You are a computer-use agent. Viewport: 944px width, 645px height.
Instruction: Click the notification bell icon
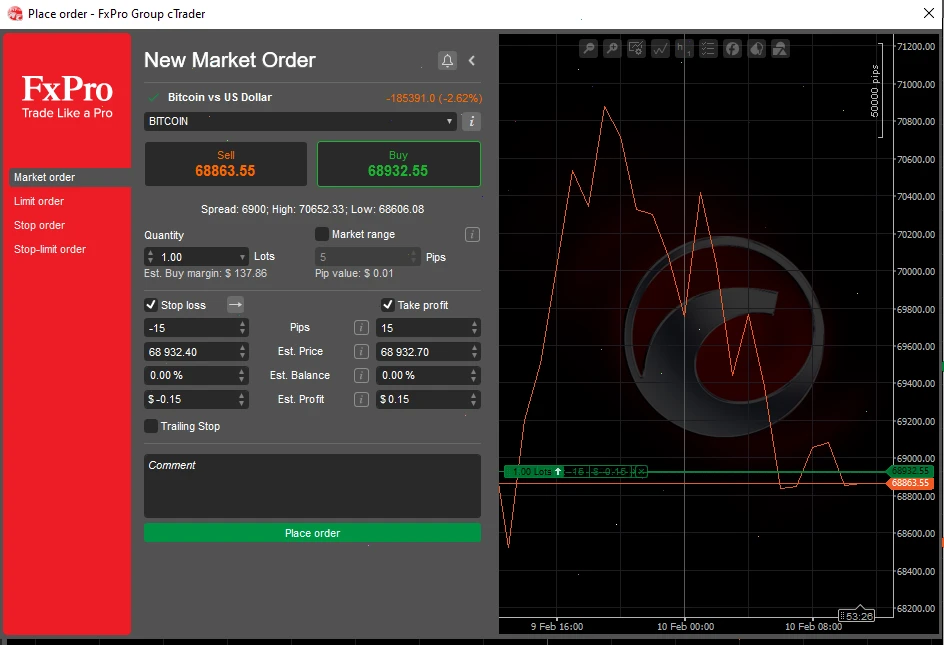[447, 60]
